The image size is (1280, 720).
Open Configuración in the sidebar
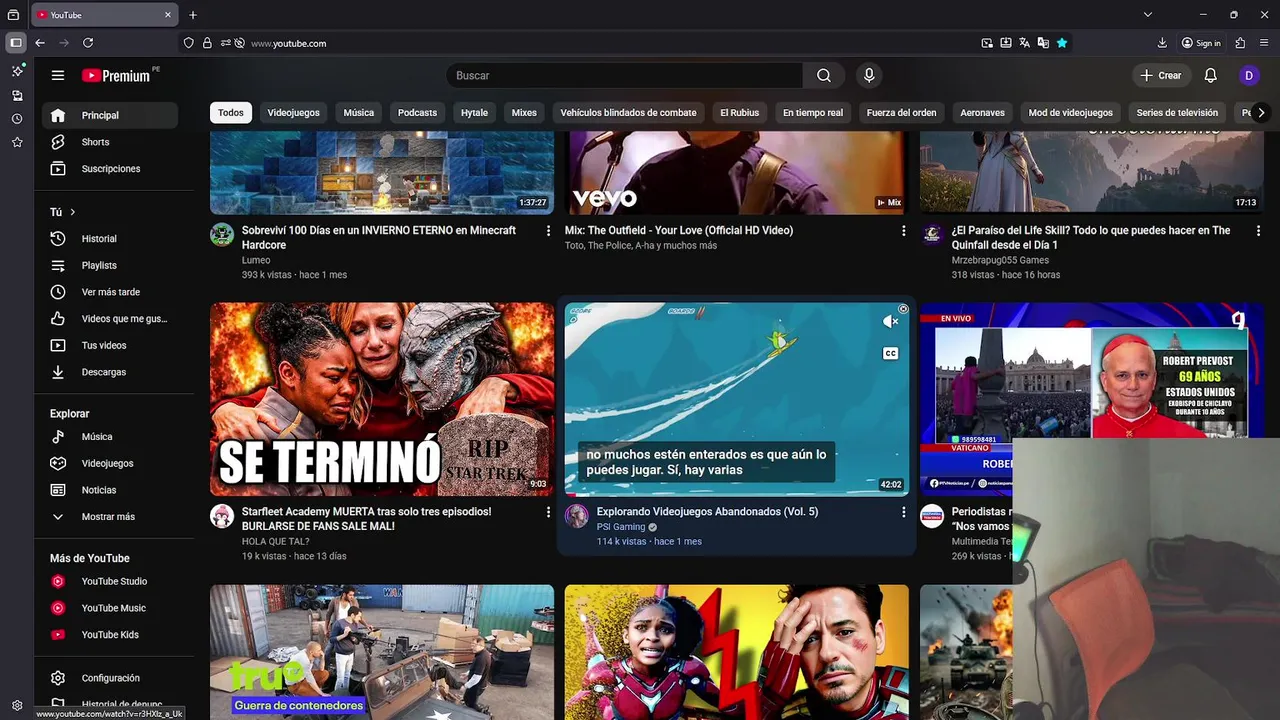(110, 678)
